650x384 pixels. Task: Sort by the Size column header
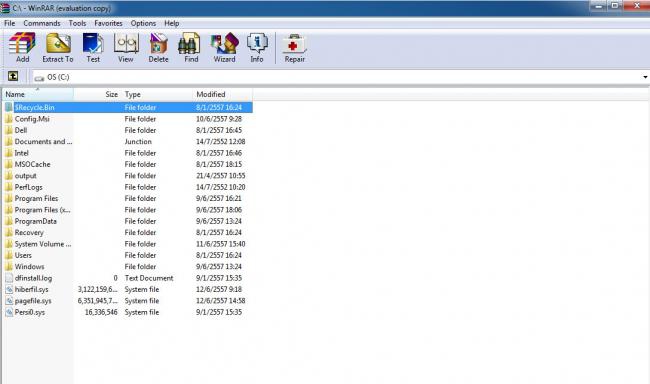click(97, 95)
